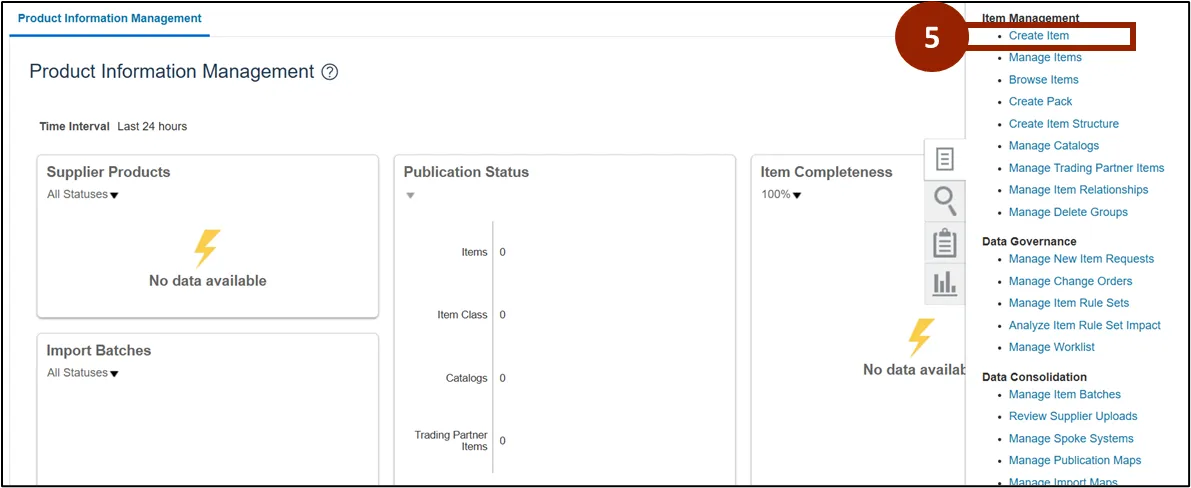This screenshot has width=1191, height=488.
Task: Click the Create Item link
Action: pyautogui.click(x=1039, y=36)
